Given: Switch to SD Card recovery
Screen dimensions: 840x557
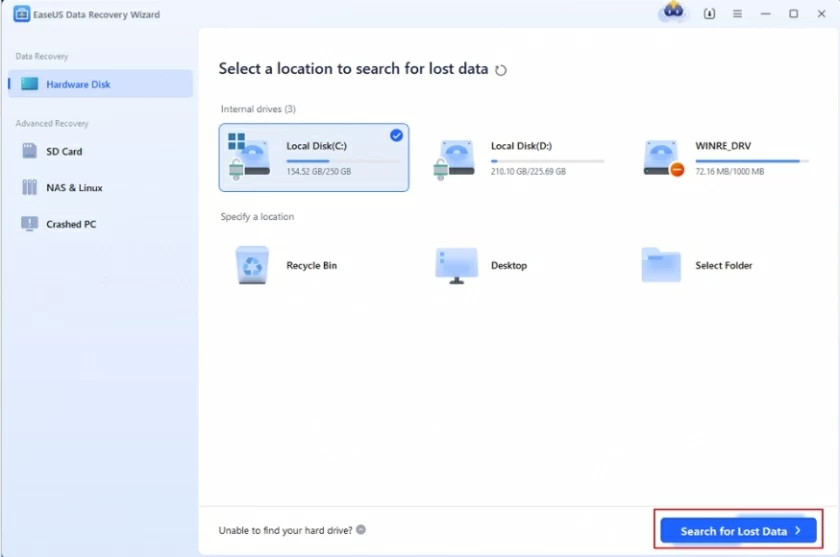Looking at the screenshot, I should [x=64, y=151].
